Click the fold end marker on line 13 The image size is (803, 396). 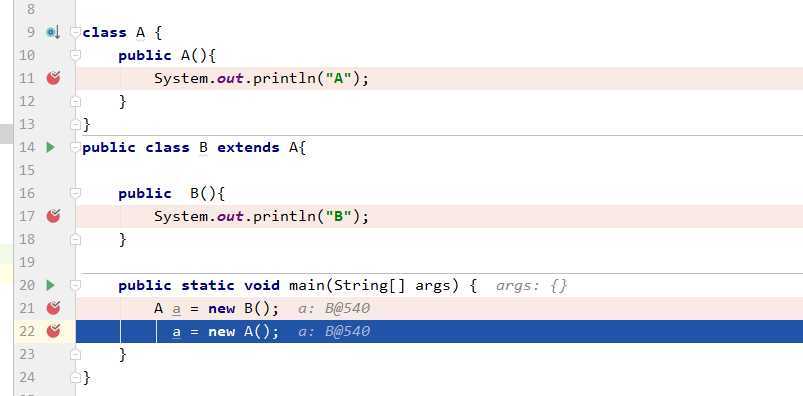75,124
